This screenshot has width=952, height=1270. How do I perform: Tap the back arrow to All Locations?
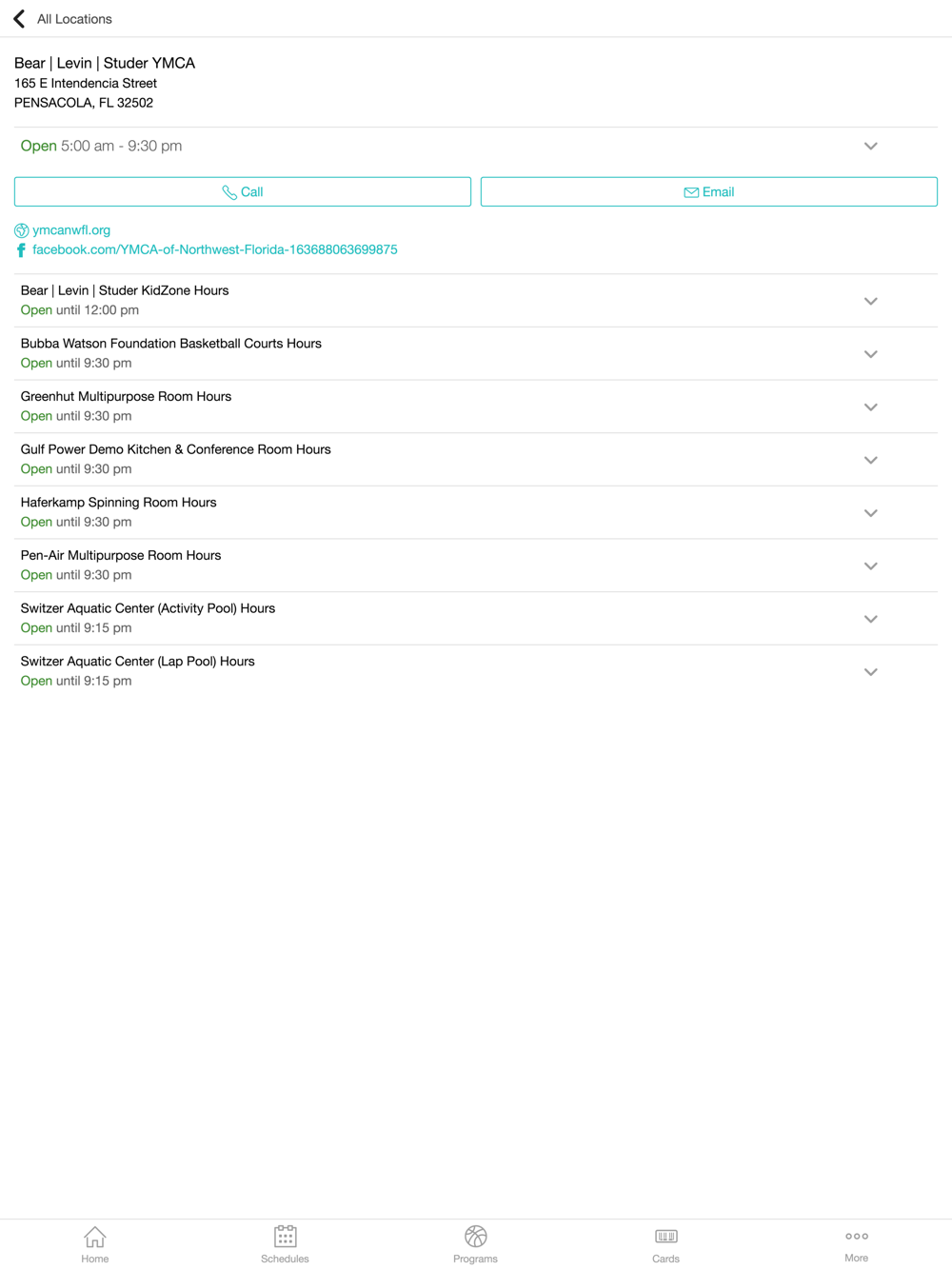tap(19, 19)
